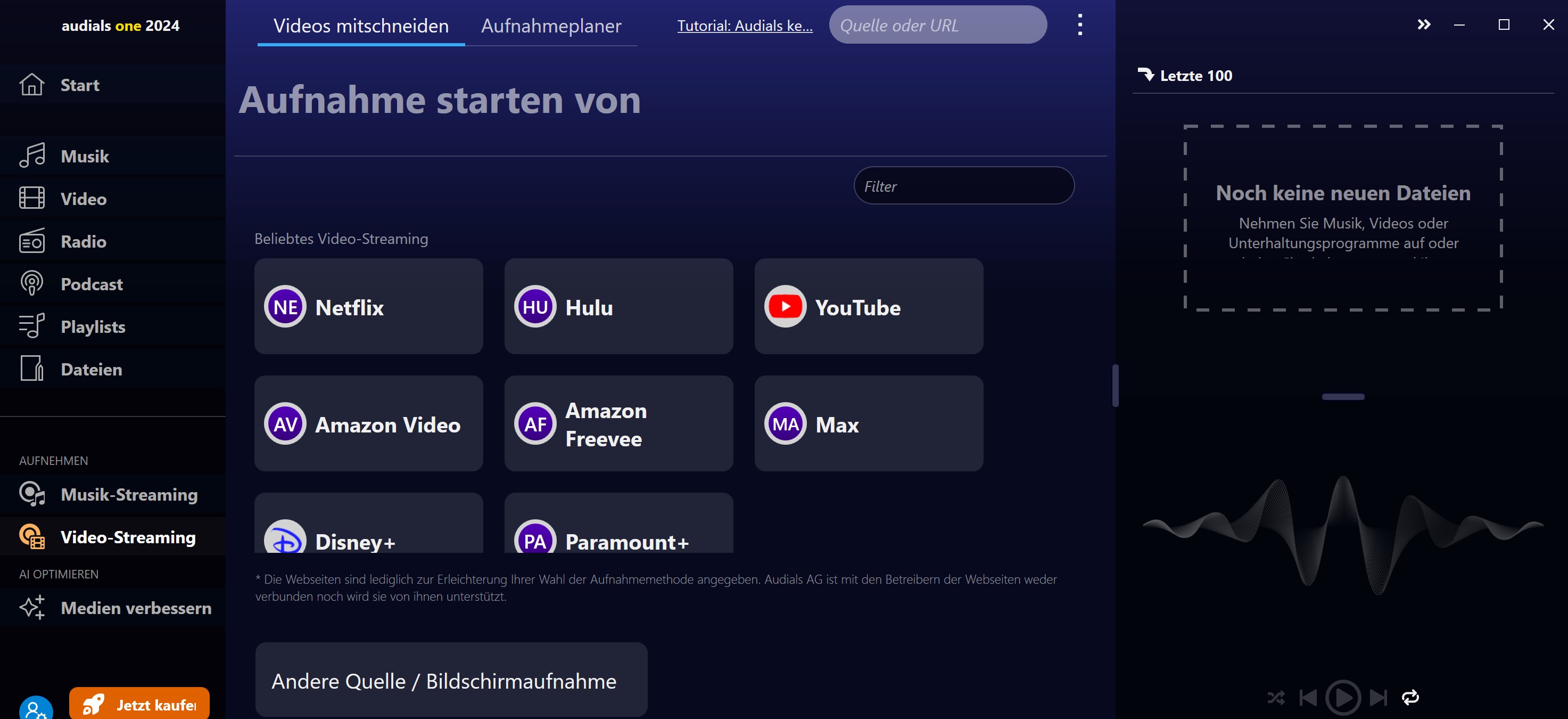1568x719 pixels.
Task: Toggle repeat playback
Action: (x=1410, y=697)
